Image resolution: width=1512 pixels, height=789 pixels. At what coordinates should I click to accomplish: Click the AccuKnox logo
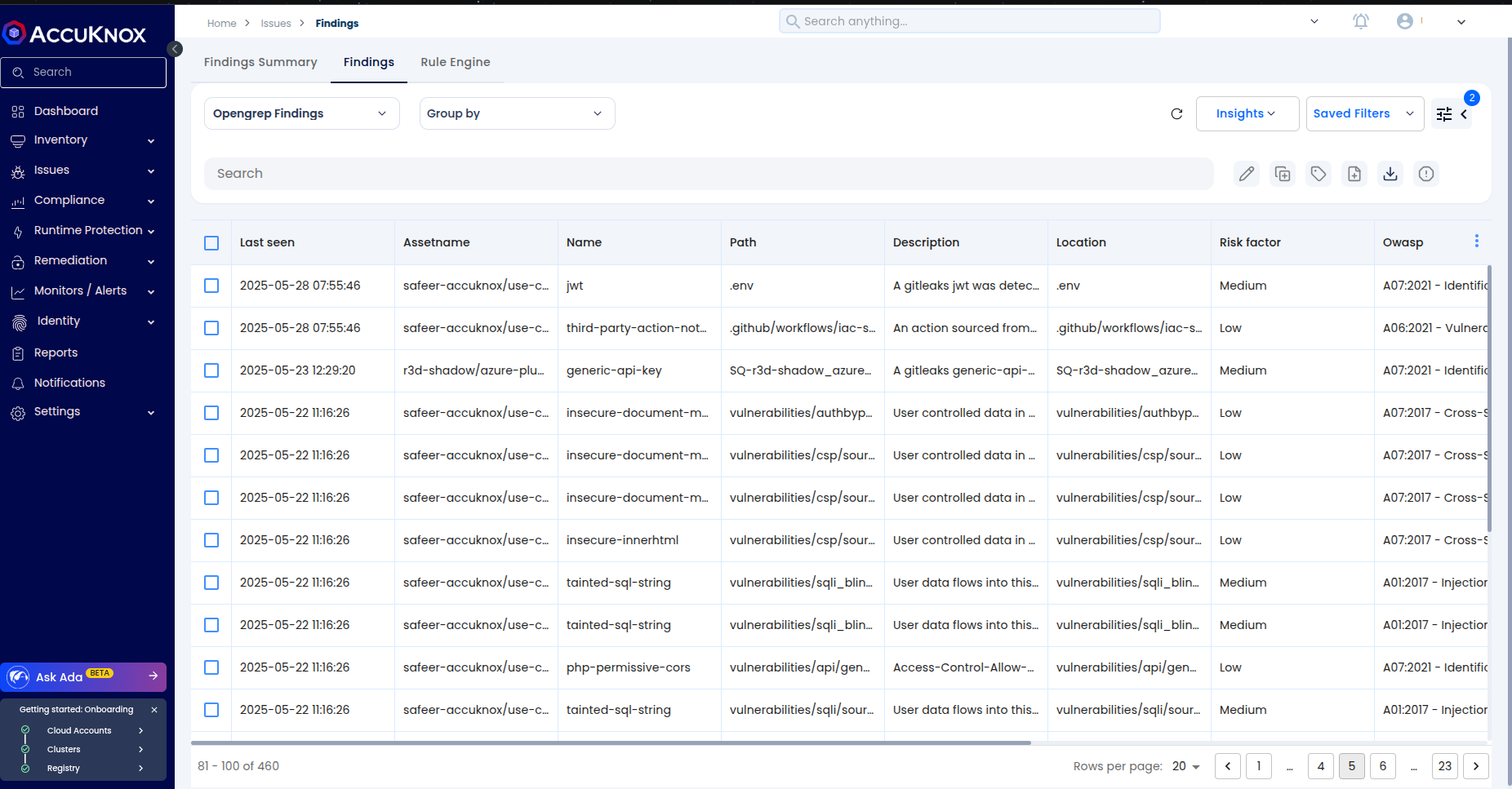74,33
